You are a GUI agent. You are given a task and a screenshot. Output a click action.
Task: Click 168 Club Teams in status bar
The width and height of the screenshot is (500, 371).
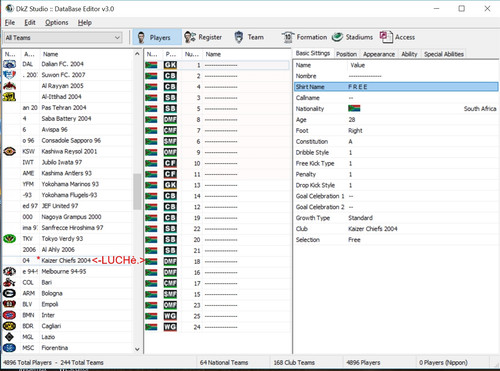click(294, 362)
